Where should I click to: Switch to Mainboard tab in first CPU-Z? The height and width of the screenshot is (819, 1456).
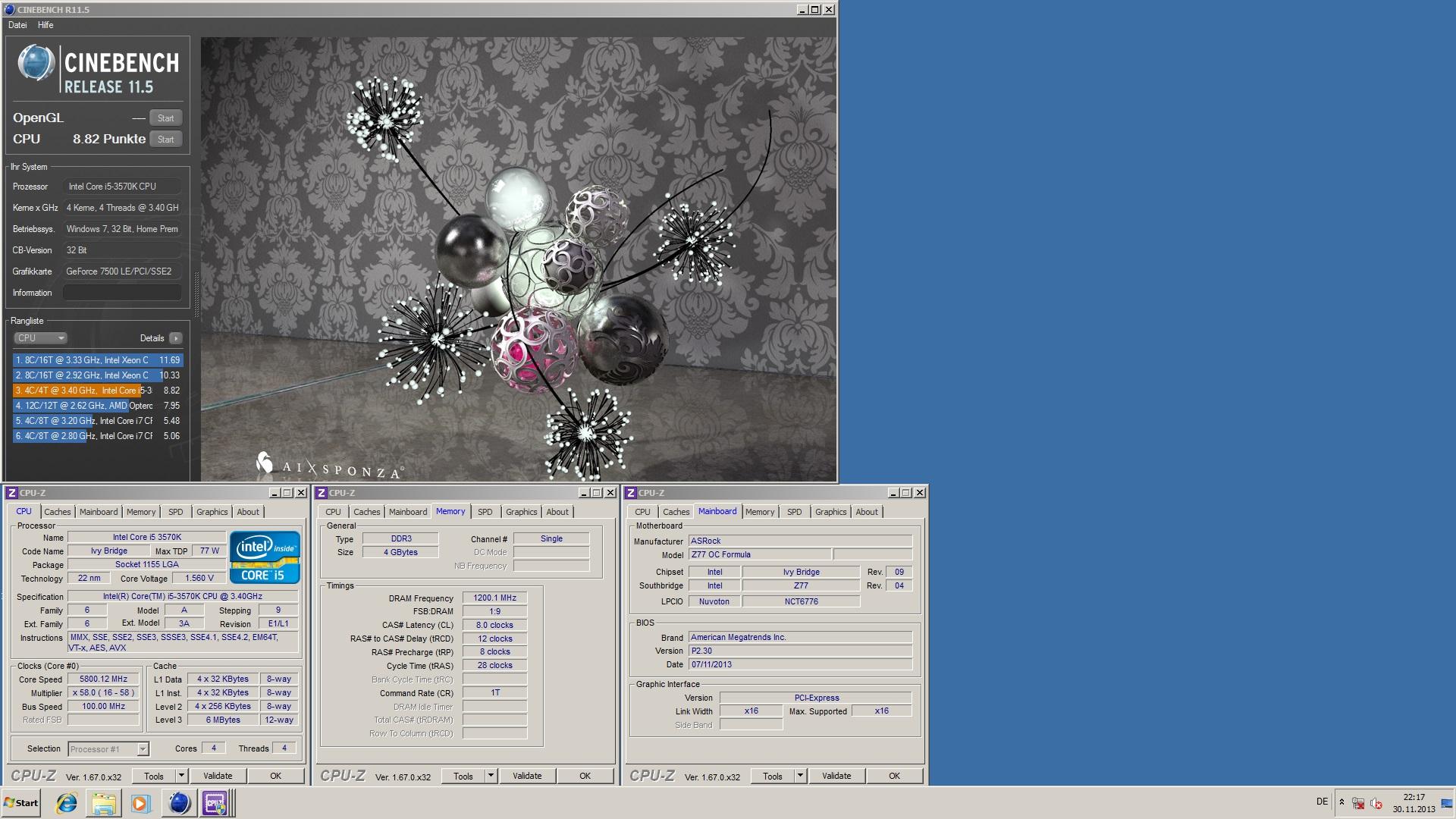coord(99,512)
